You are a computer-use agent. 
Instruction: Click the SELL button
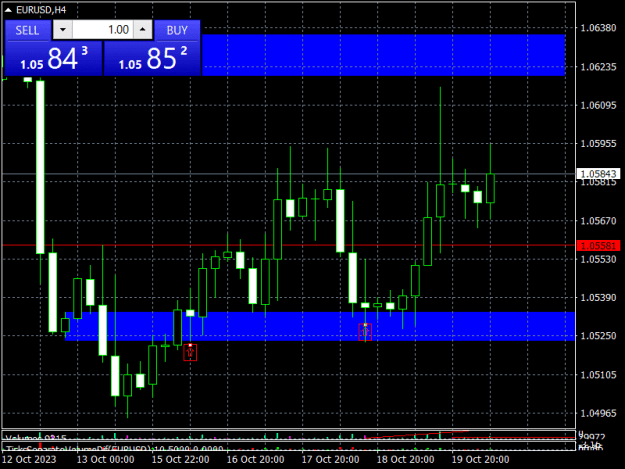(28, 30)
